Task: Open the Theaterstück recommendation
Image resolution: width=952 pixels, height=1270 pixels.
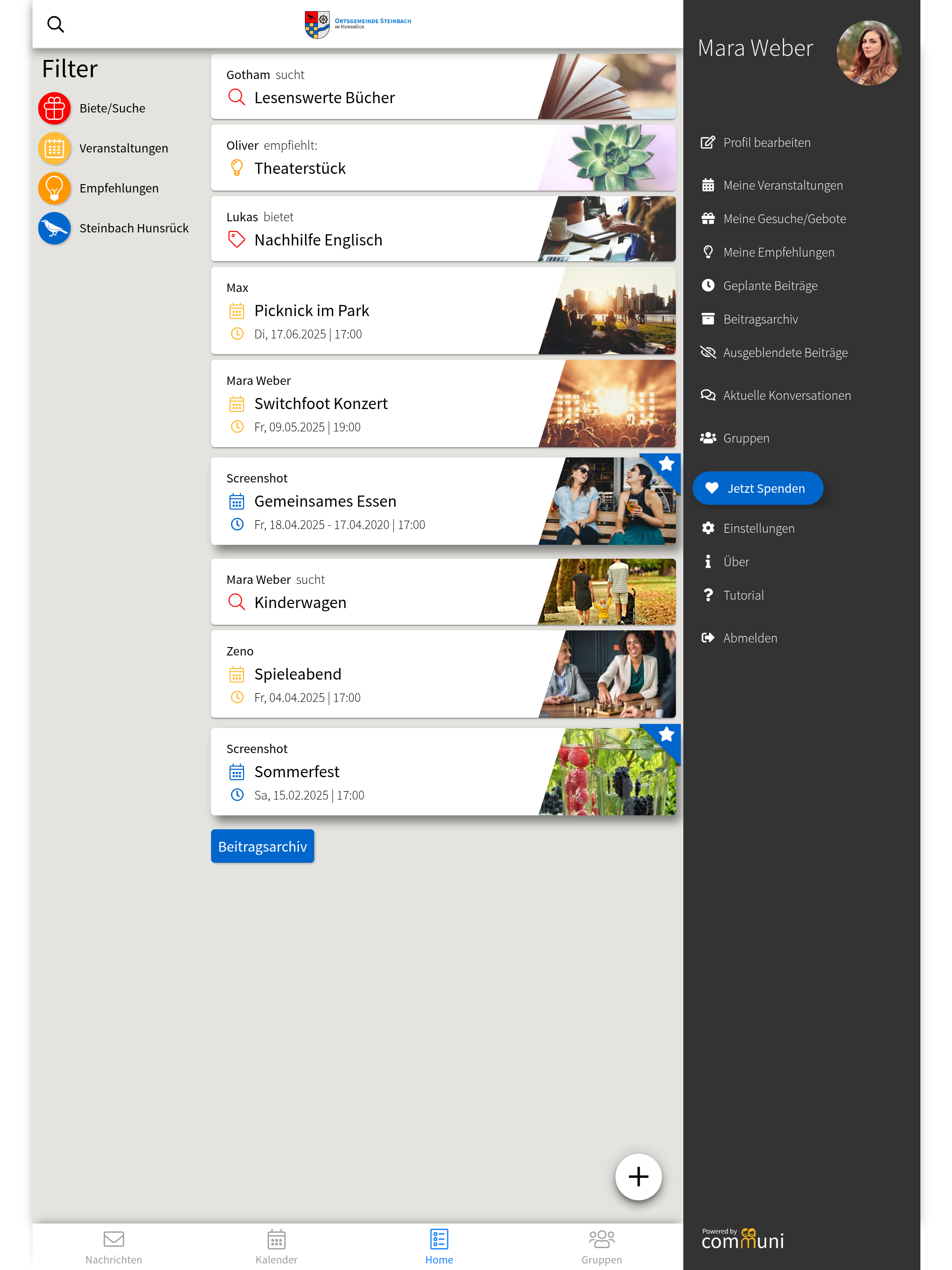Action: tap(443, 158)
